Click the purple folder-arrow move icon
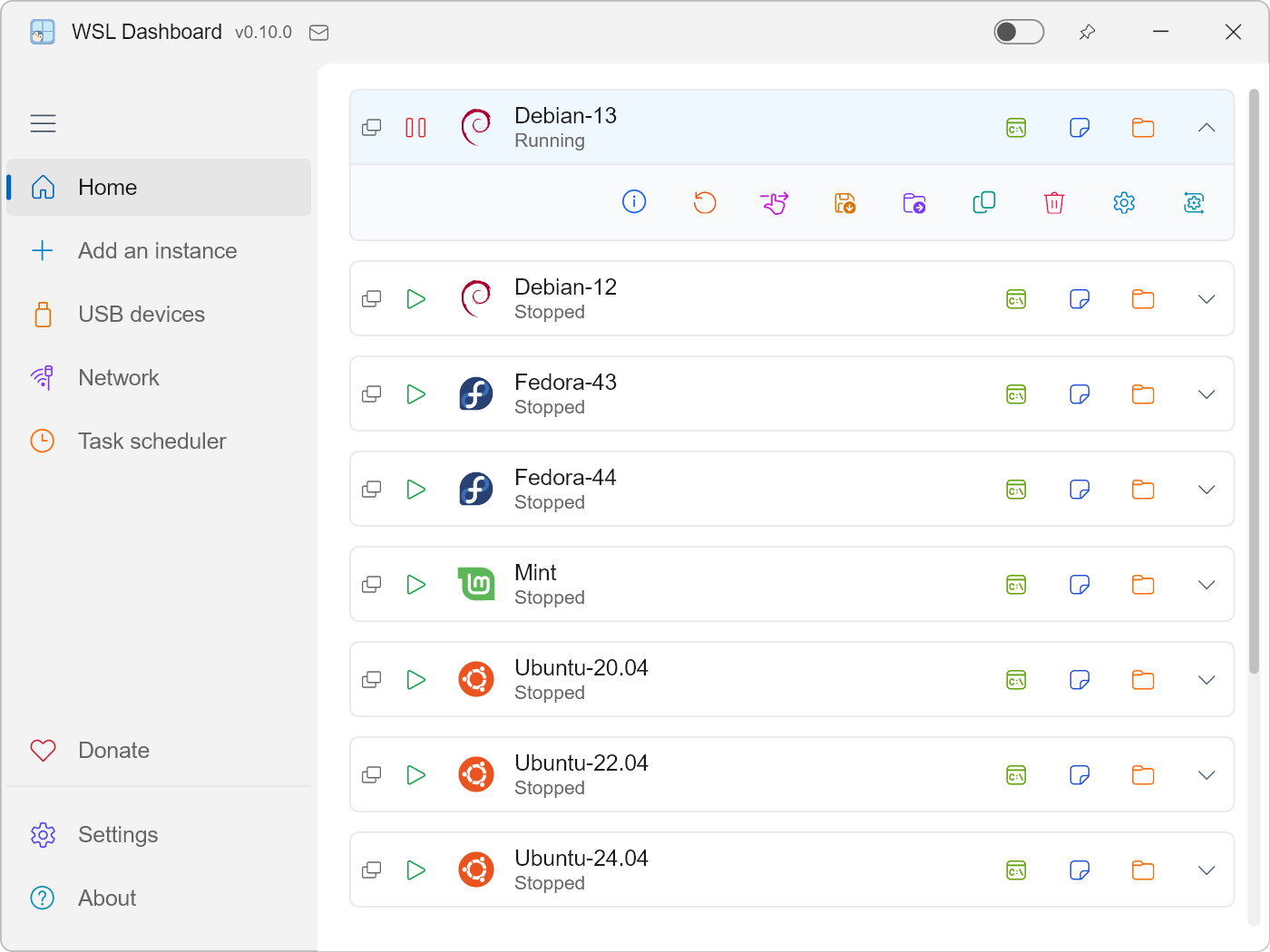The height and width of the screenshot is (952, 1270). click(914, 202)
